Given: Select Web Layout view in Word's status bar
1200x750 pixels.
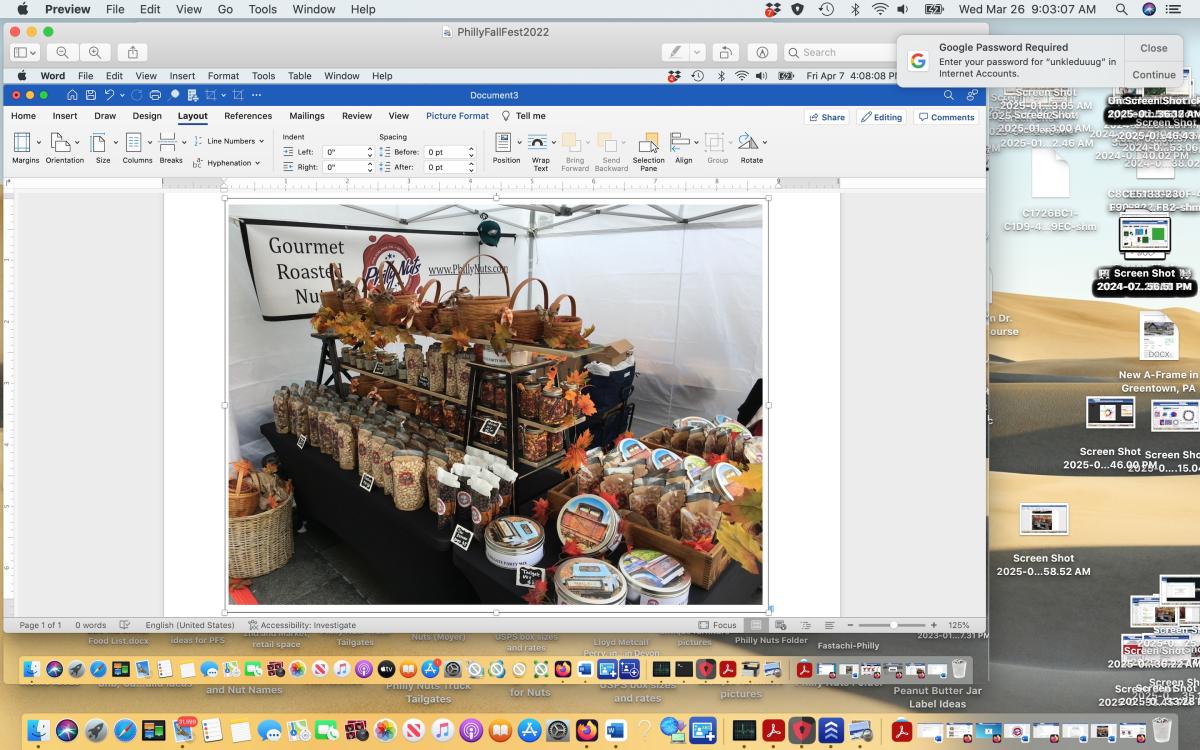Looking at the screenshot, I should 782,625.
